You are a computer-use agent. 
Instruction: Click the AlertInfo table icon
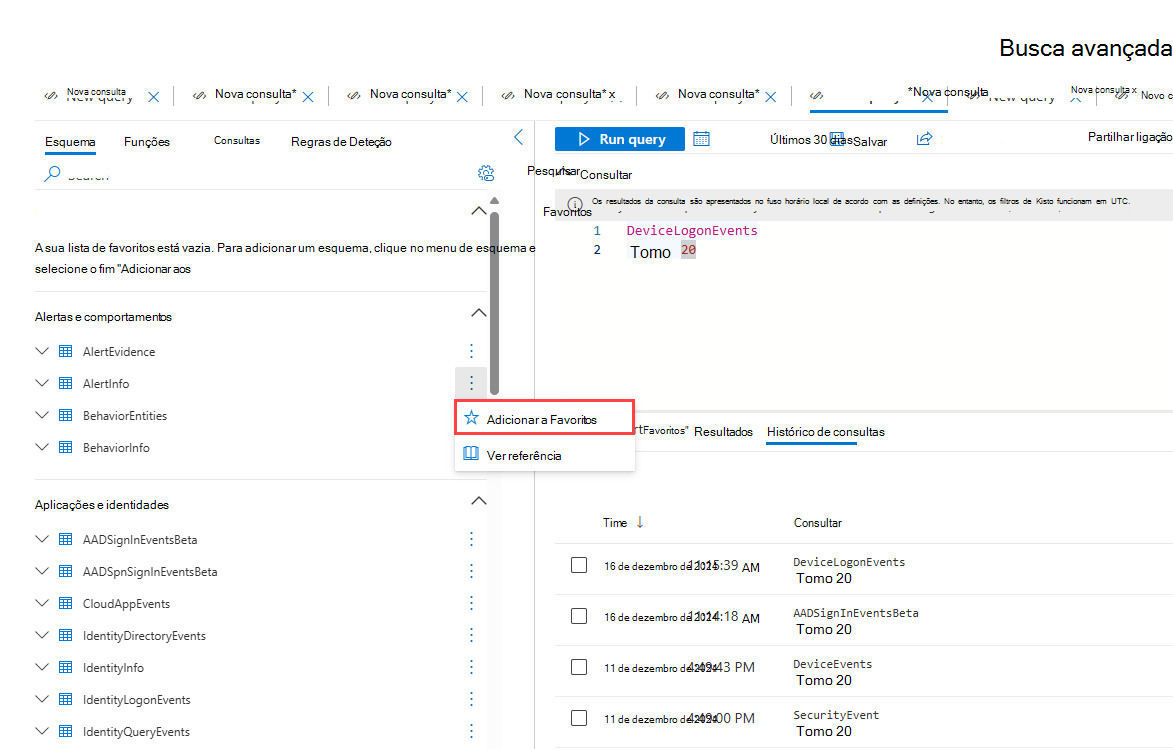(x=66, y=383)
